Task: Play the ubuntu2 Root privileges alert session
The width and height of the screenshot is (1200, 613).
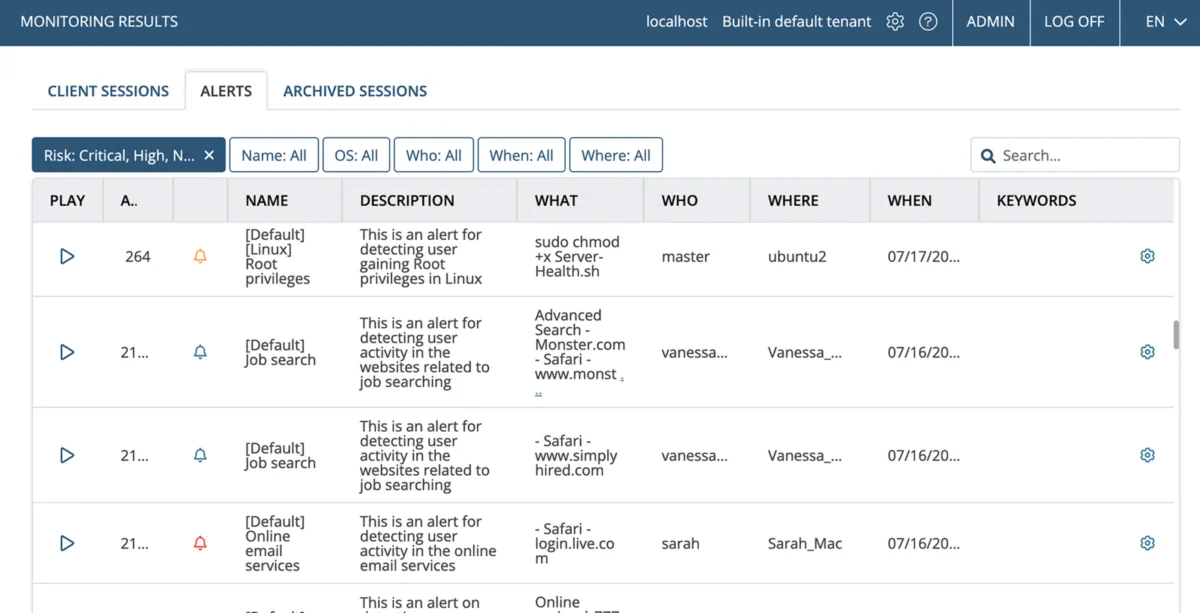Action: [67, 256]
